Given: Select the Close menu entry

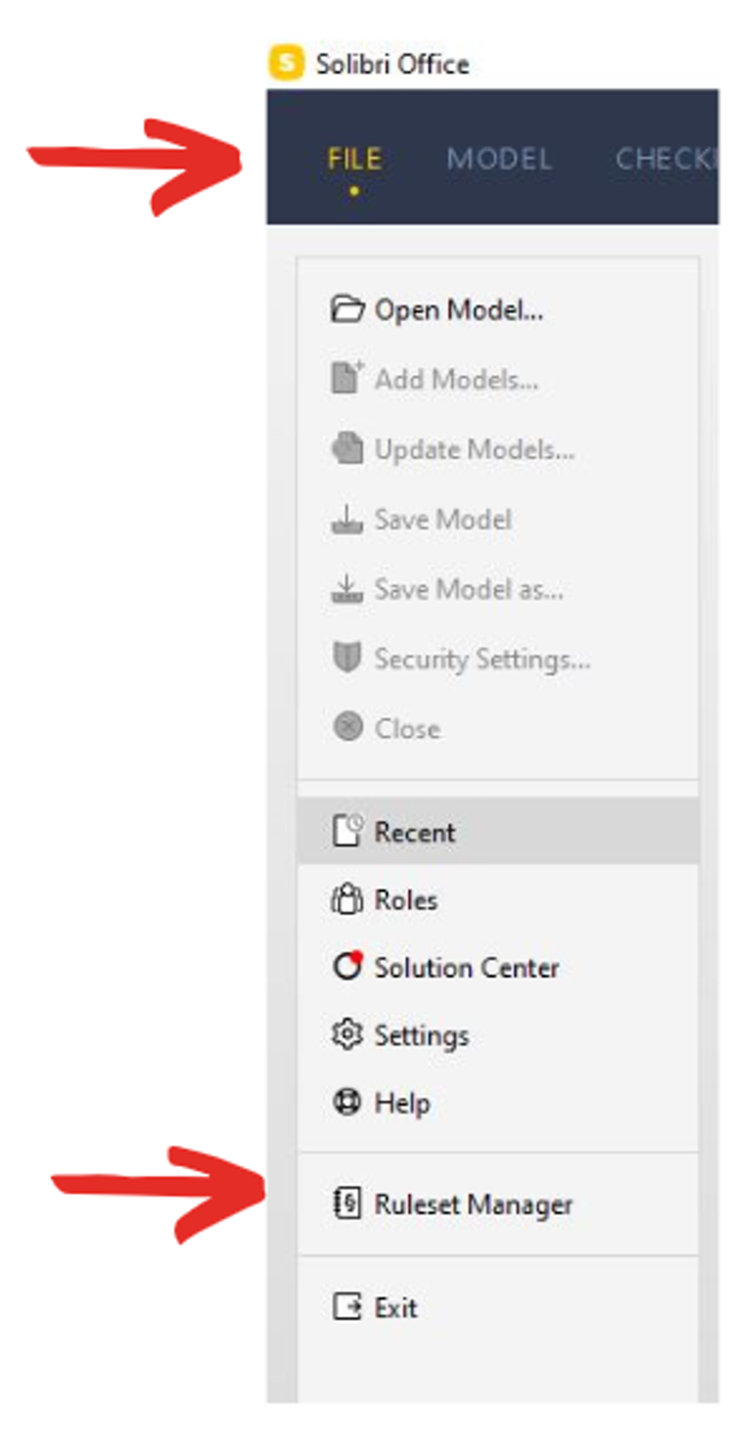Looking at the screenshot, I should click(x=498, y=728).
